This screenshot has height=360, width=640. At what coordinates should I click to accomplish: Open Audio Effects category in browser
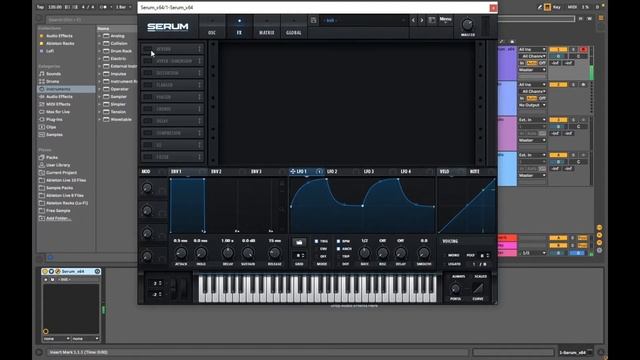tap(59, 97)
